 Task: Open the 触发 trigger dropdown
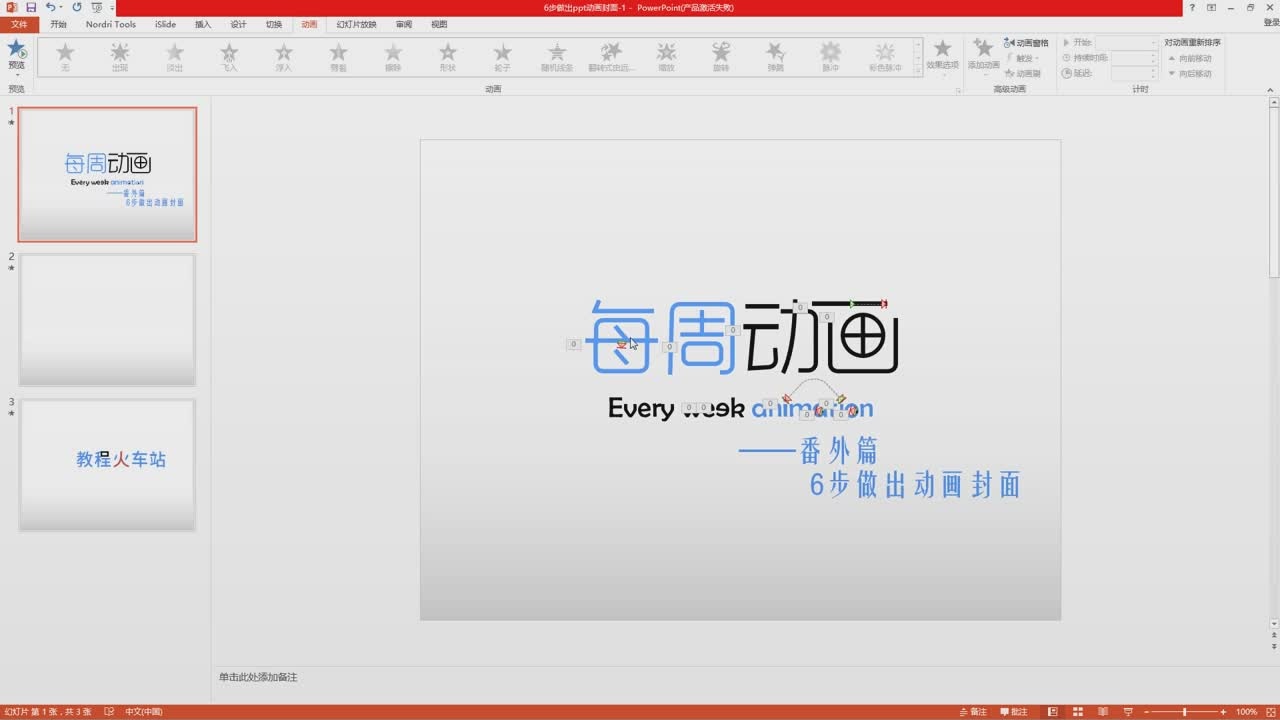pos(1022,58)
